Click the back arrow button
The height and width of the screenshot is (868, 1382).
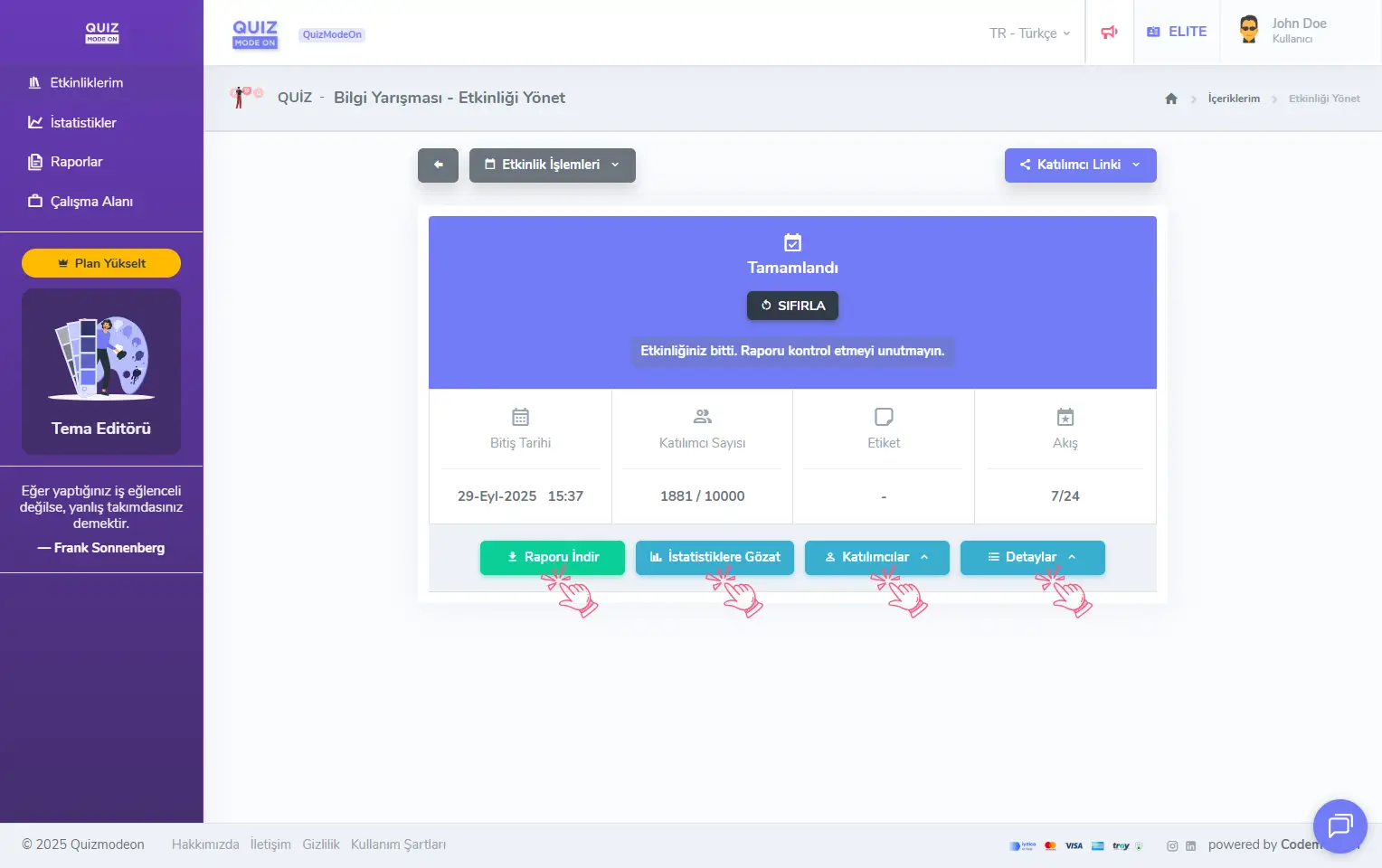click(x=438, y=165)
